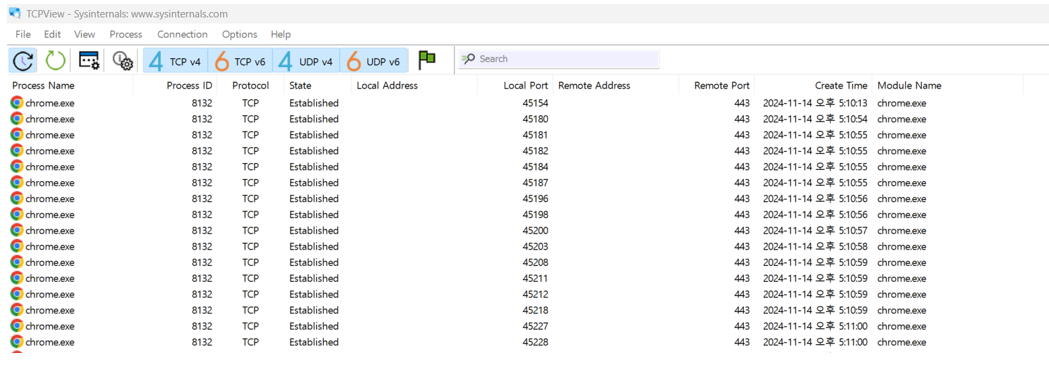This screenshot has height=372, width=1049.
Task: Click Established state in port 45196 row
Action: click(314, 199)
